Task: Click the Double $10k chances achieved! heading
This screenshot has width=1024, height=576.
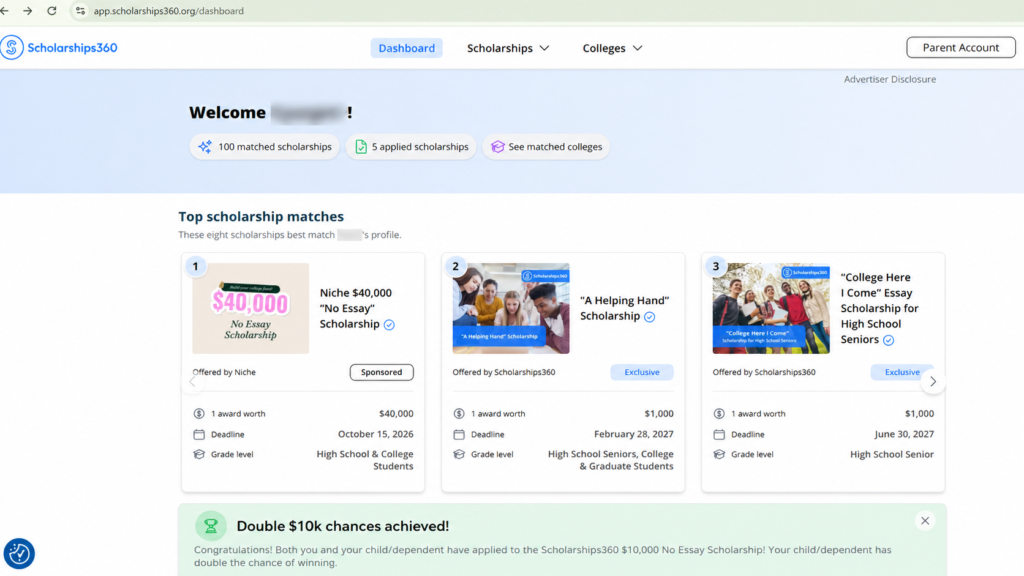Action: pos(343,526)
